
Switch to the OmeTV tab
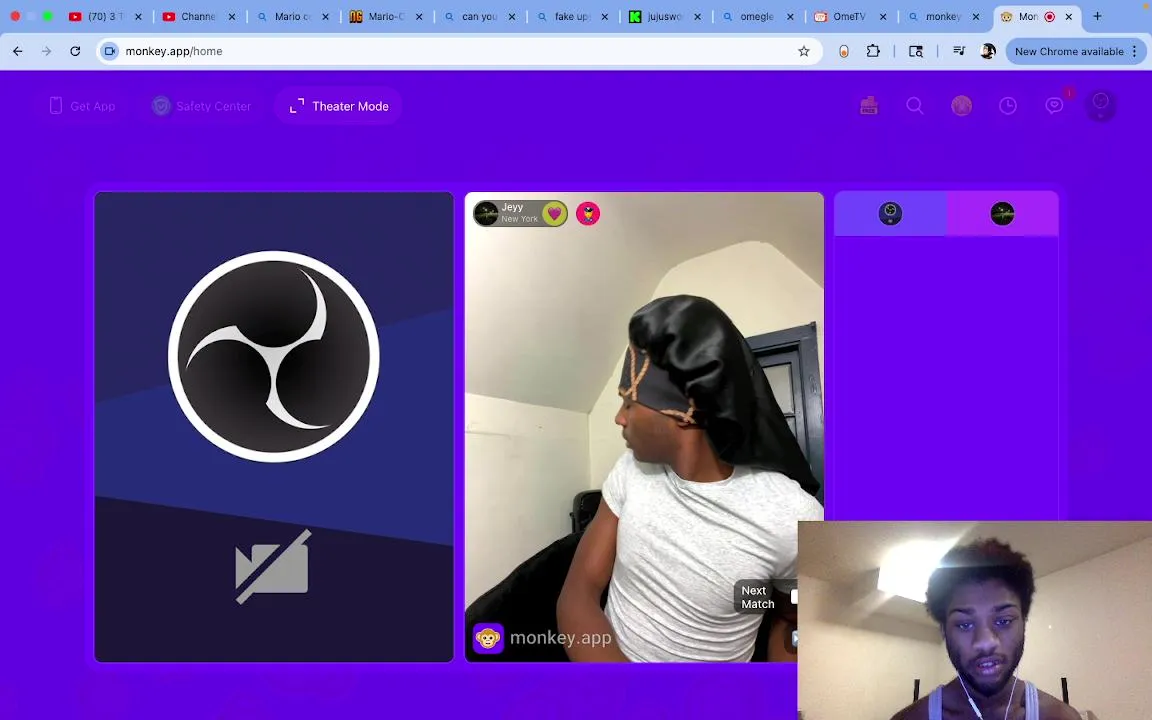pos(849,16)
